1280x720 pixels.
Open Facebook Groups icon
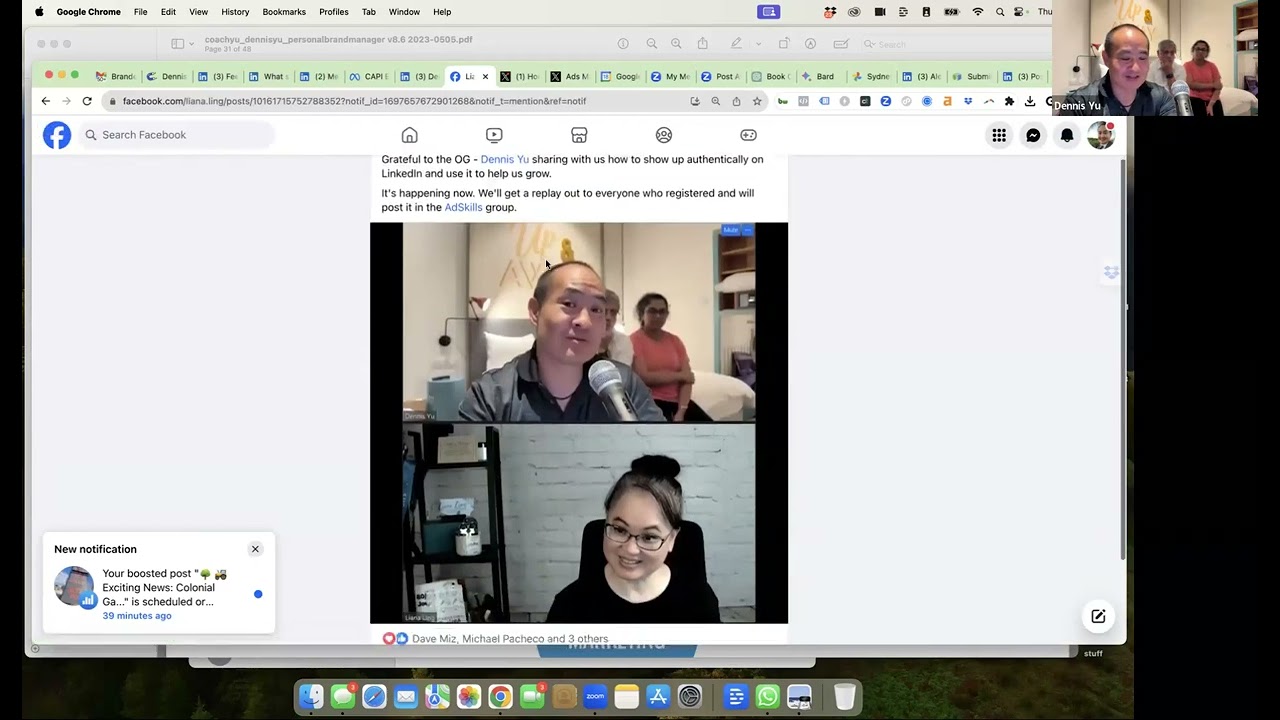[x=664, y=135]
